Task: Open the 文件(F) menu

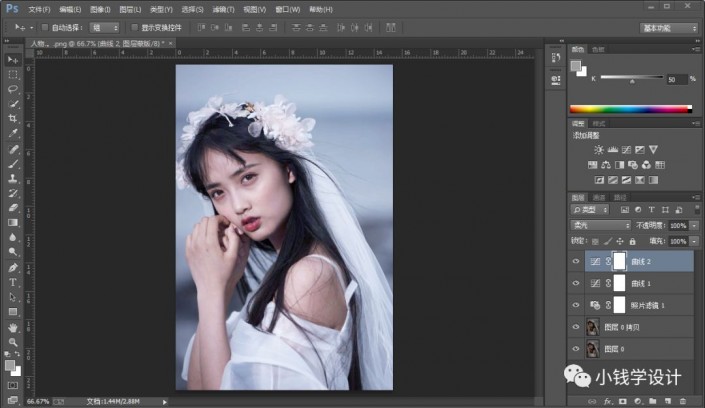Action: (x=40, y=9)
